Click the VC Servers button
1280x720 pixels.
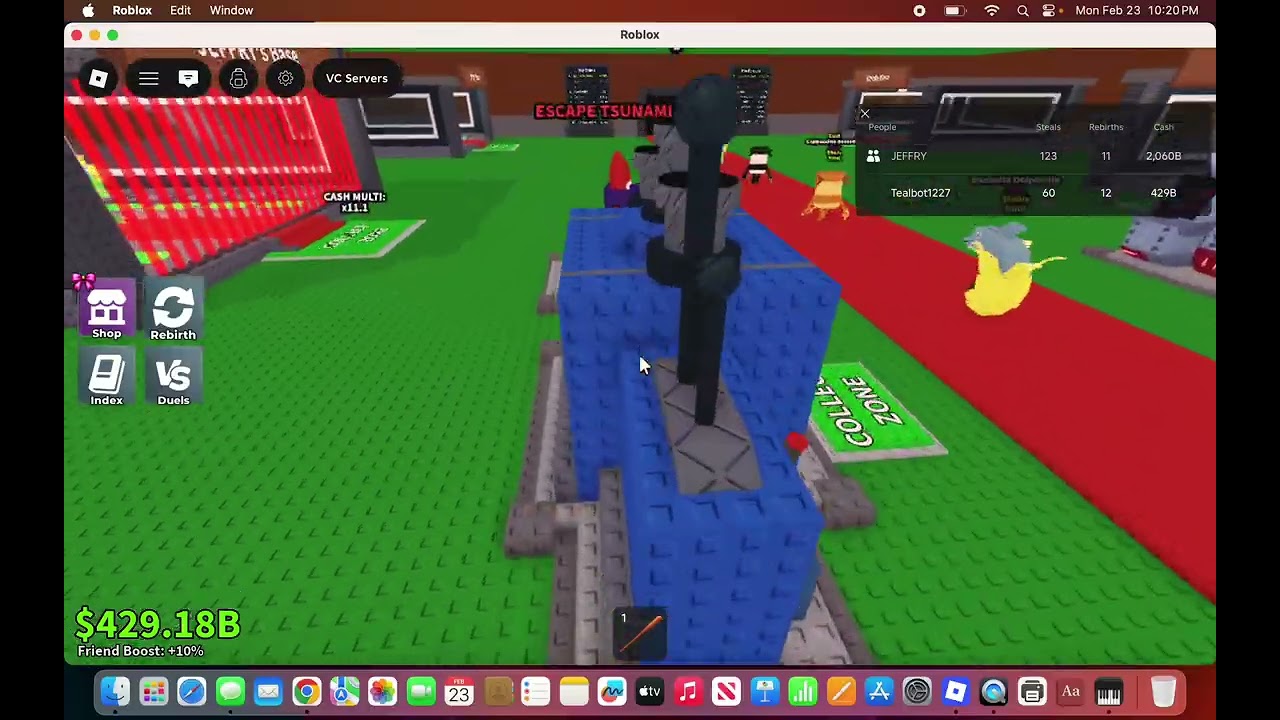[357, 78]
